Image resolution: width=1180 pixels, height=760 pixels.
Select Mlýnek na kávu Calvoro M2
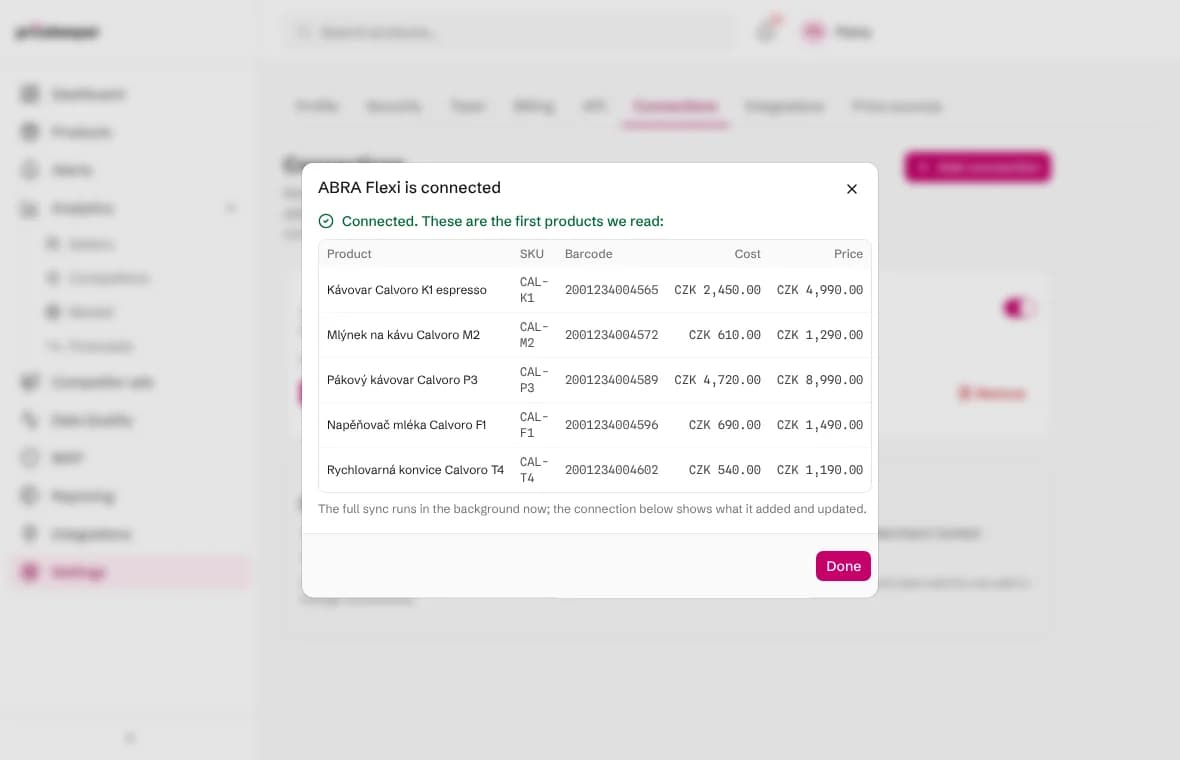click(x=403, y=335)
